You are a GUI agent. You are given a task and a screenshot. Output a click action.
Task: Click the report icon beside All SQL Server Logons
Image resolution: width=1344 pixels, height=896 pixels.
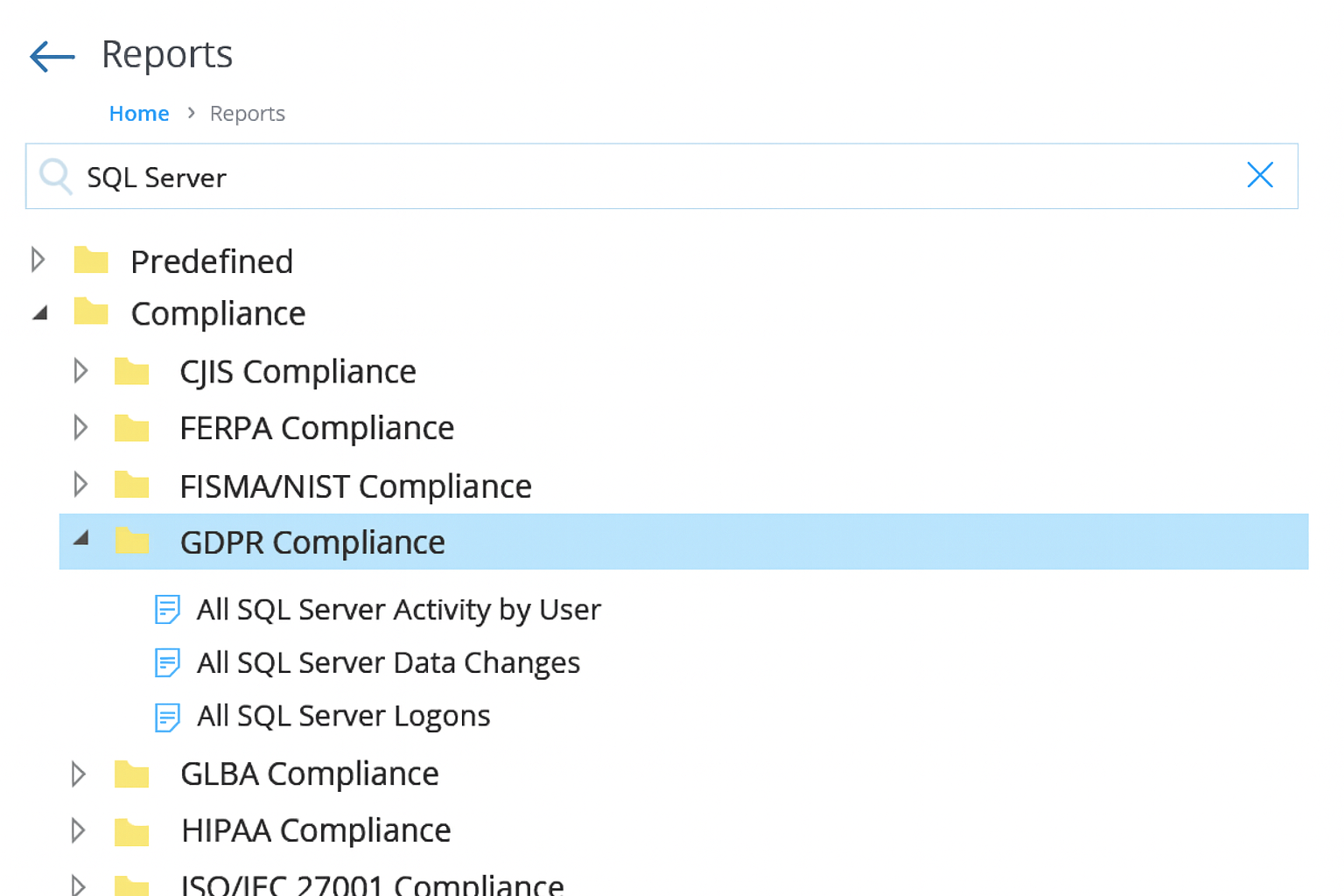click(x=166, y=717)
